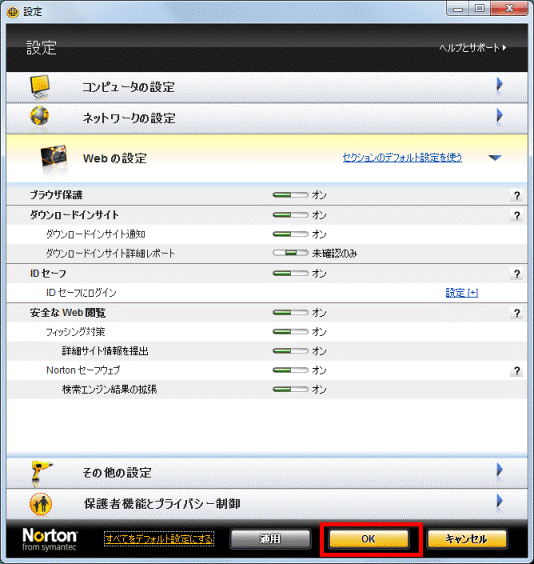534x564 pixels.
Task: Adjust ダウンロードインサイト詳細レポート slider
Action: (290, 253)
